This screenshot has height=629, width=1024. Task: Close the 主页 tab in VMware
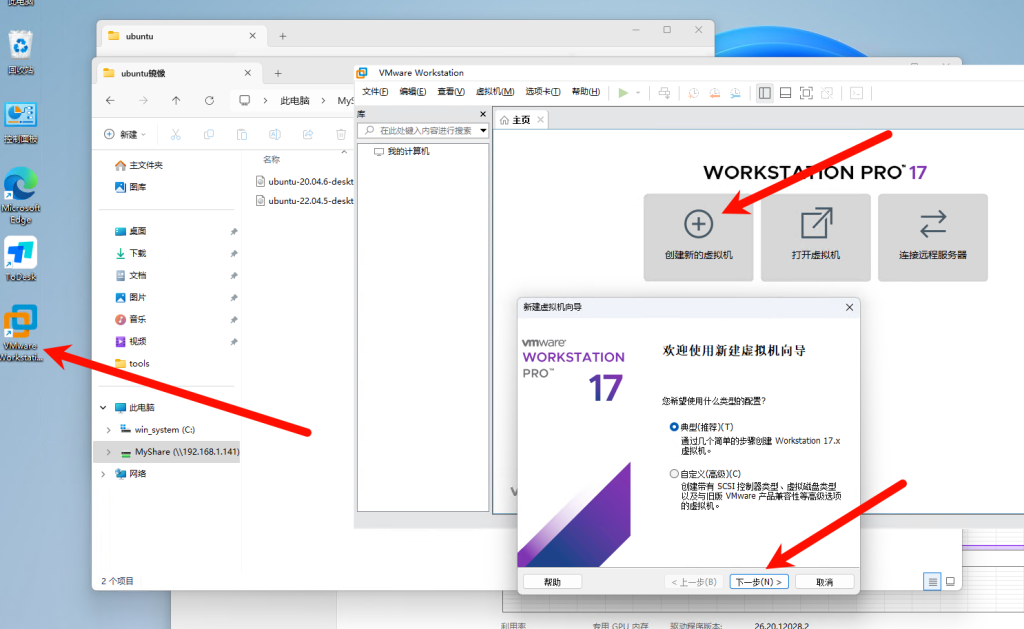point(540,120)
